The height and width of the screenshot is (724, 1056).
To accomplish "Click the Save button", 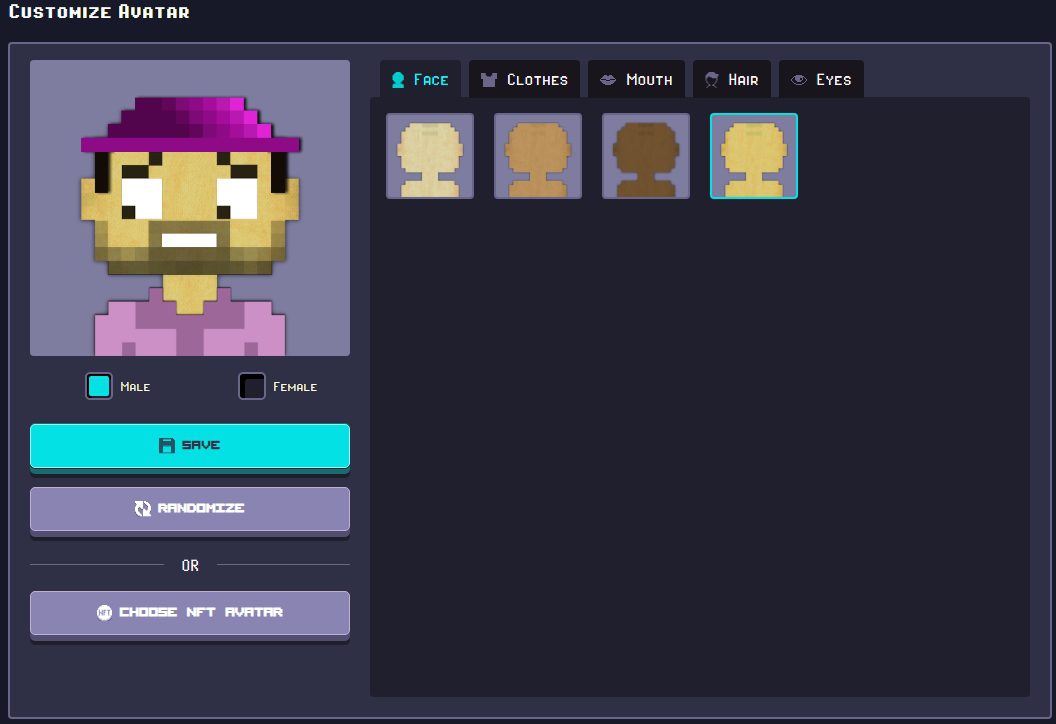I will pyautogui.click(x=190, y=446).
